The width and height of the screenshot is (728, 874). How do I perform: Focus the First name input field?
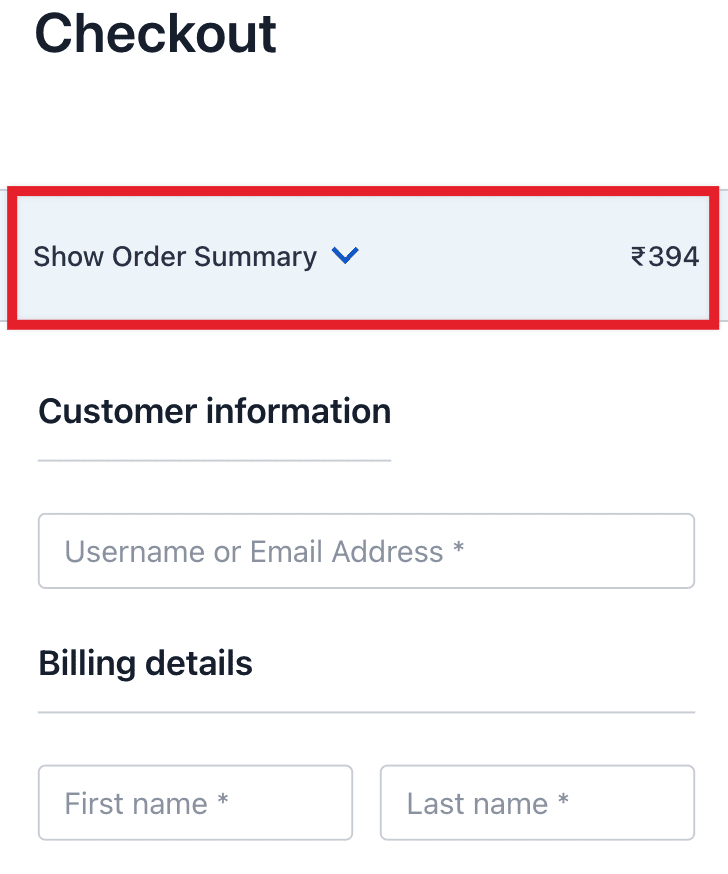pyautogui.click(x=195, y=802)
